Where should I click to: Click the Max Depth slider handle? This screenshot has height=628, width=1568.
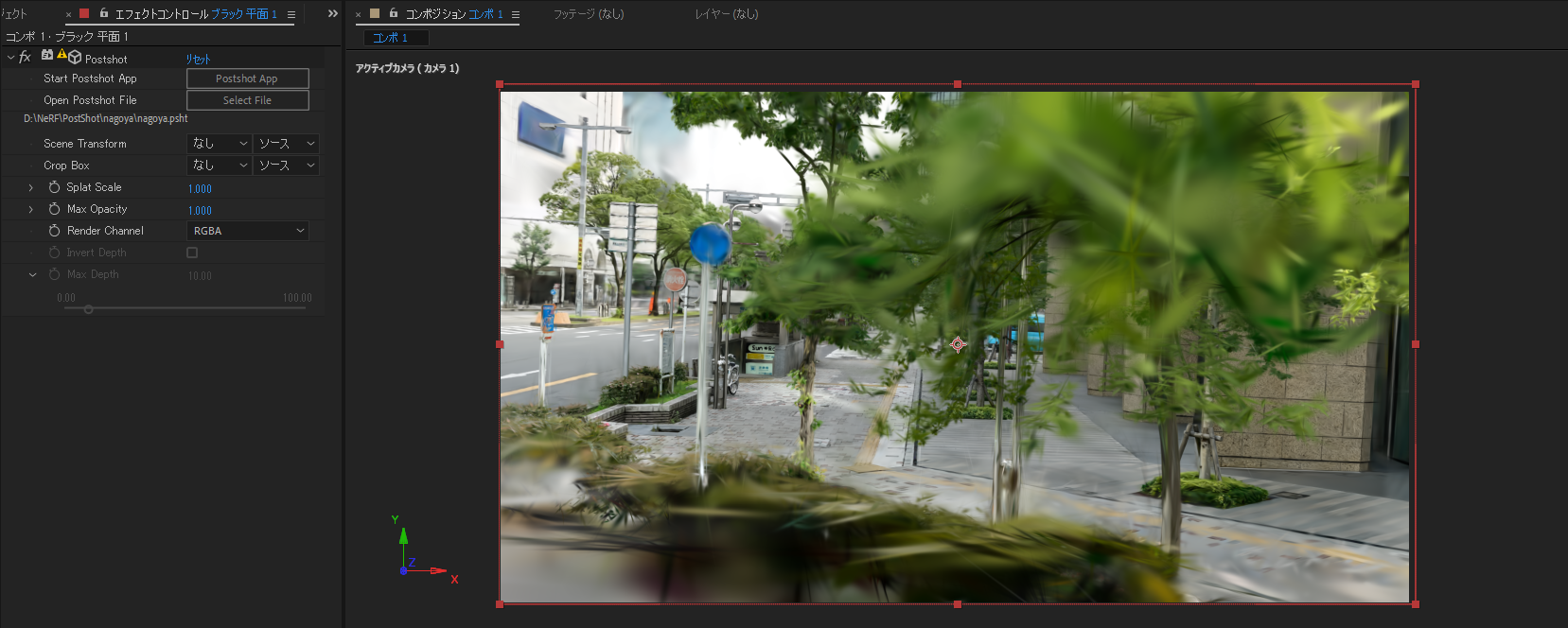pyautogui.click(x=88, y=309)
